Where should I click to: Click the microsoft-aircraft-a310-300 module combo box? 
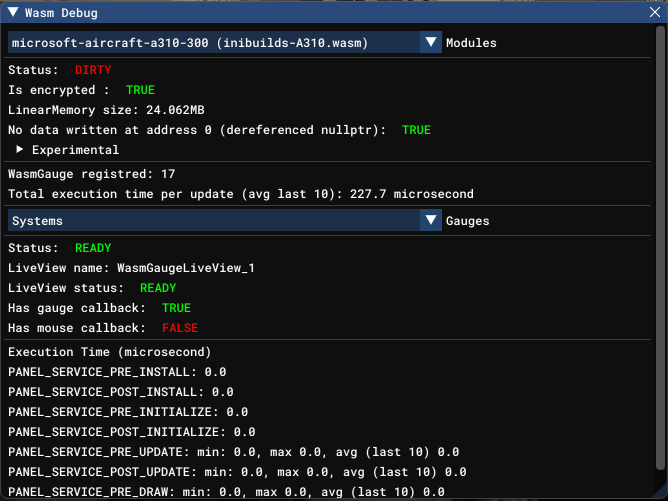pyautogui.click(x=213, y=43)
